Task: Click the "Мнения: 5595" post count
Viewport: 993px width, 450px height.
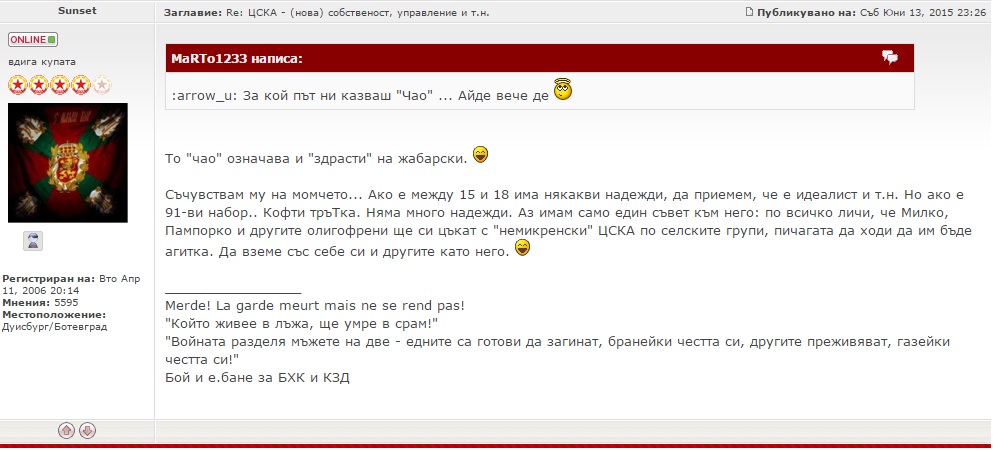Action: pos(40,302)
